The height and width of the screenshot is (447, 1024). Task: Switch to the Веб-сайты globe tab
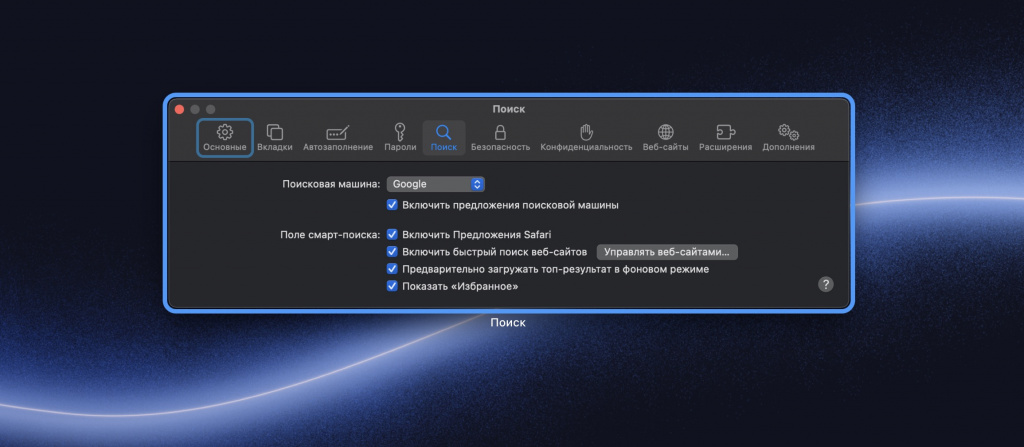point(665,138)
